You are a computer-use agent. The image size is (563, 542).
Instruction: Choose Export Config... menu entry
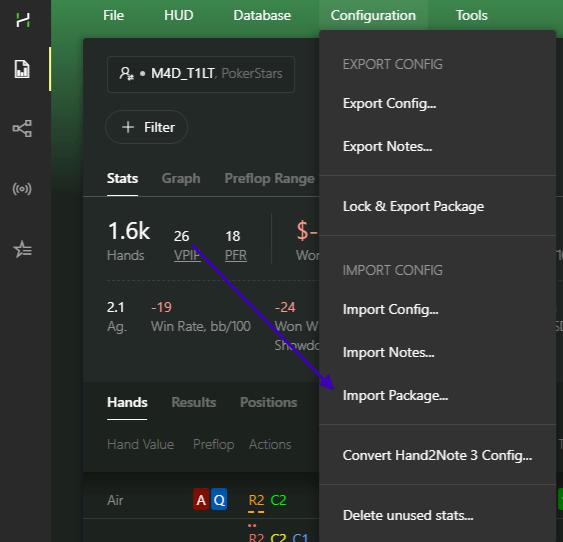390,103
